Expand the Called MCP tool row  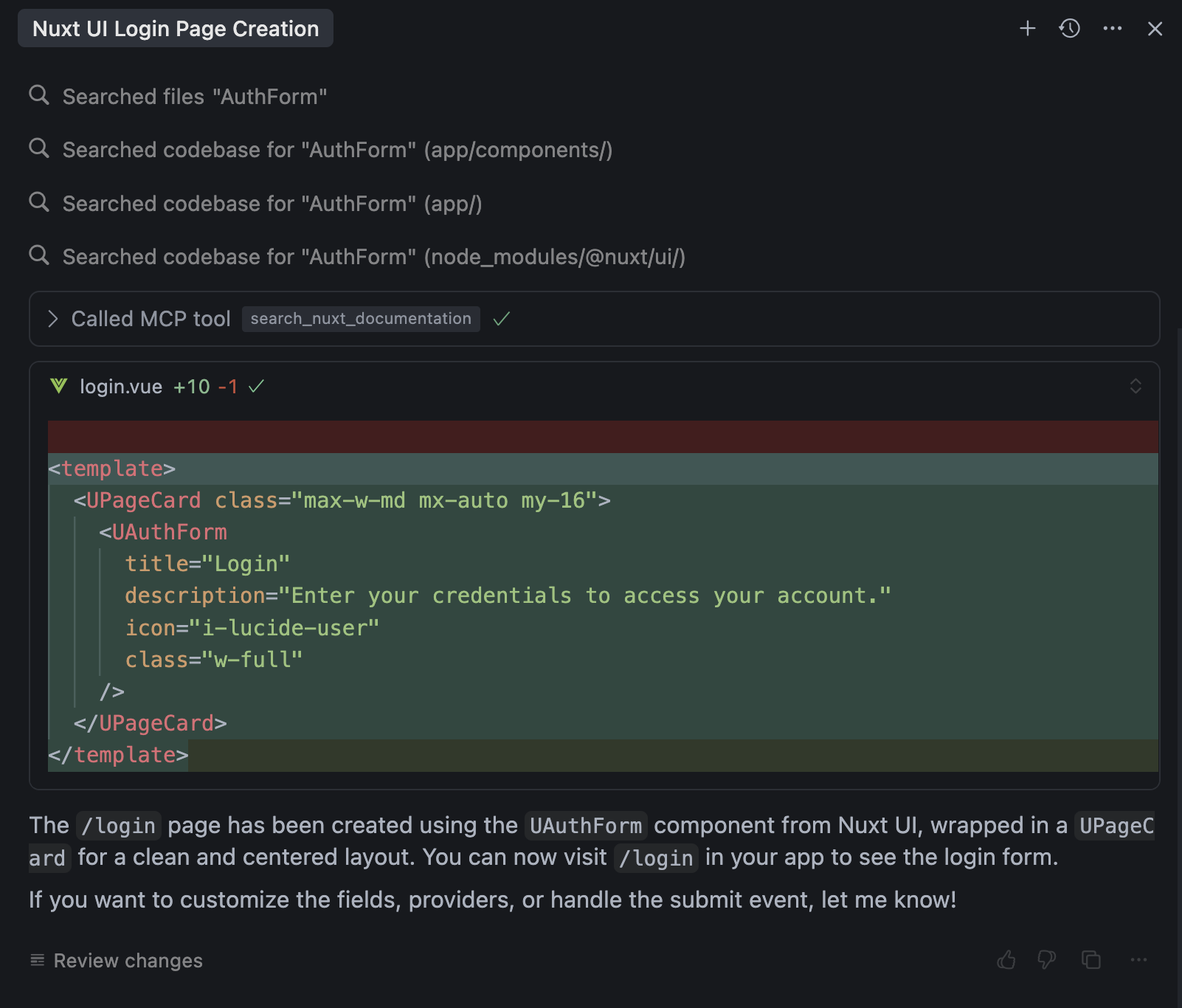[53, 319]
